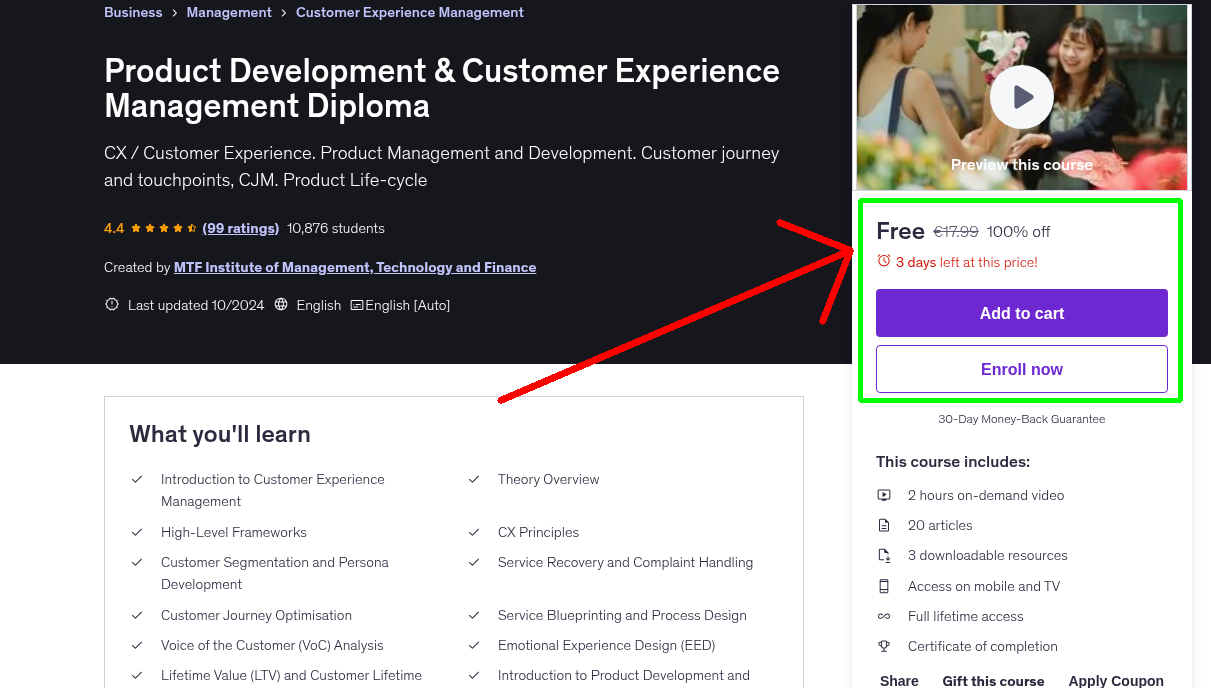
Task: Click the globe icon next to English
Action: tap(279, 304)
